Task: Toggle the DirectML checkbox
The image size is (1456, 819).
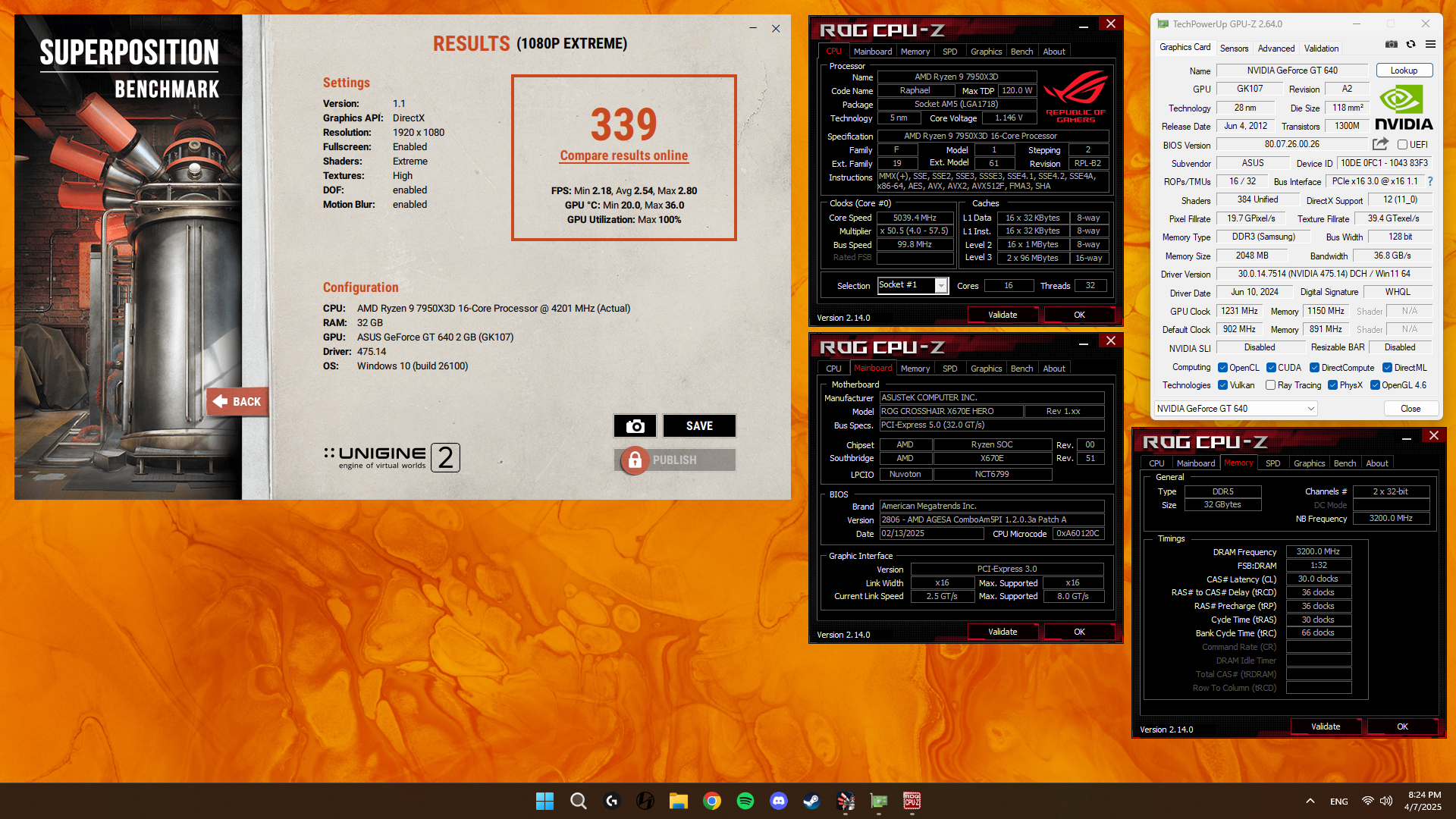Action: pyautogui.click(x=1387, y=368)
